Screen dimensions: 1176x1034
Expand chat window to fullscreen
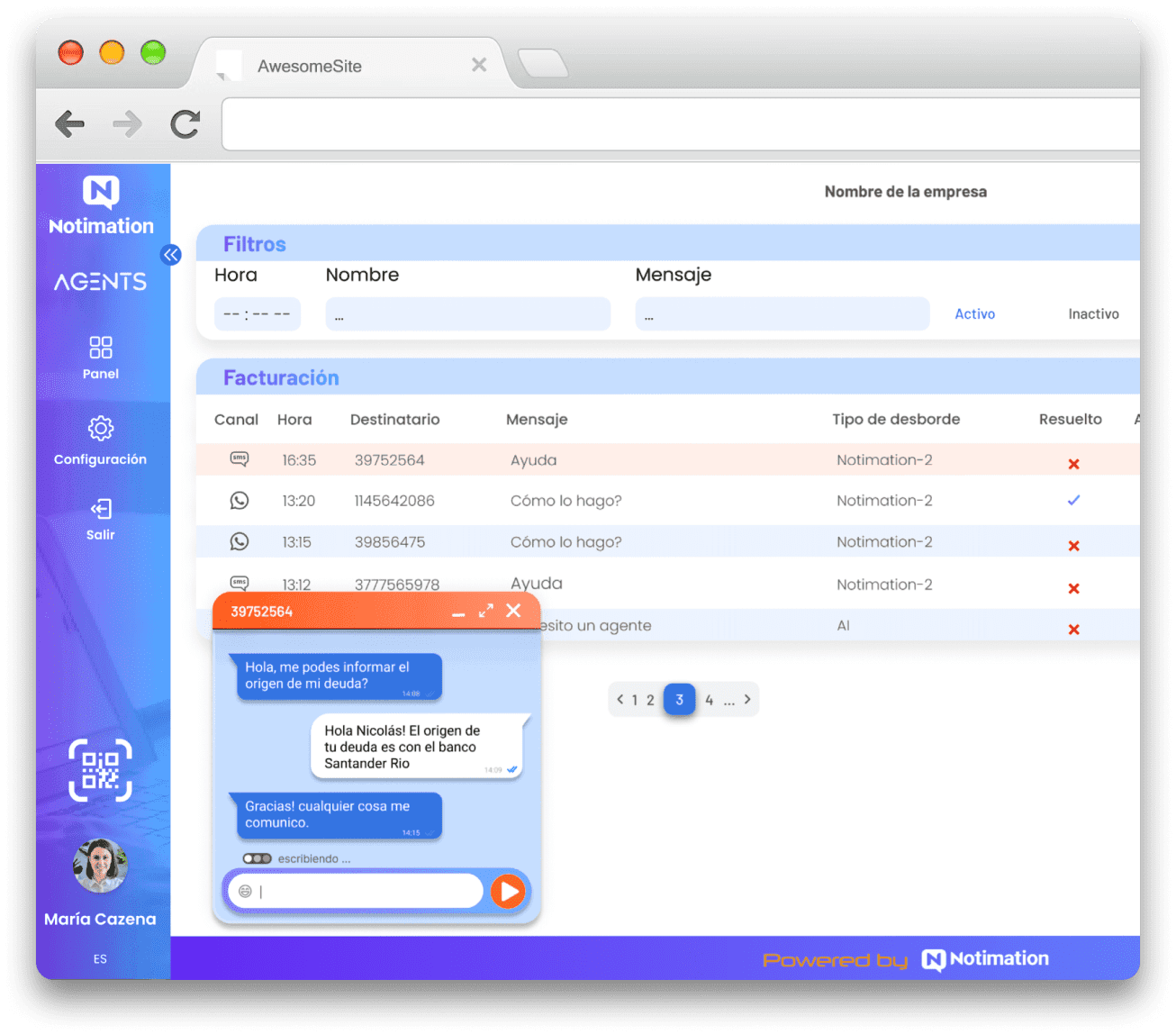(486, 611)
